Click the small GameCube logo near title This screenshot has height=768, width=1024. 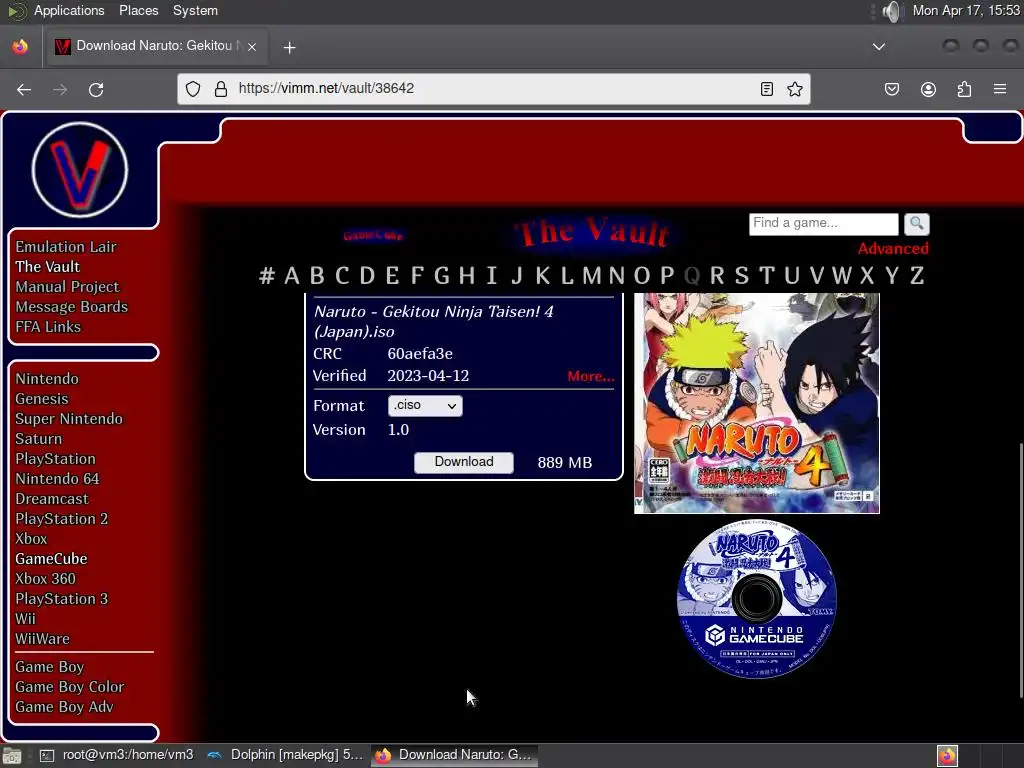coord(373,235)
